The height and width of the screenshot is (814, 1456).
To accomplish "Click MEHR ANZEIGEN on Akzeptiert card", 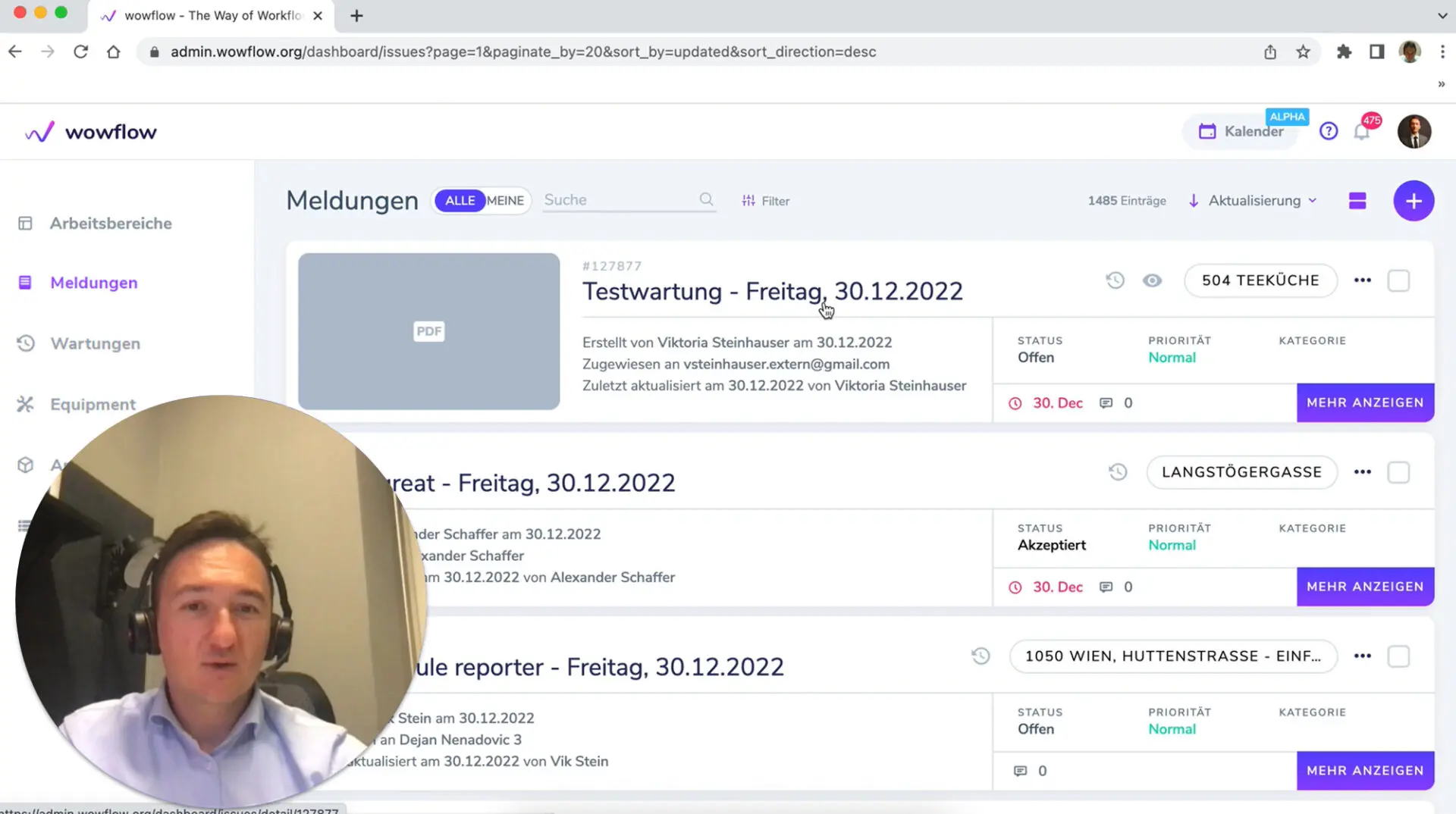I will point(1365,587).
